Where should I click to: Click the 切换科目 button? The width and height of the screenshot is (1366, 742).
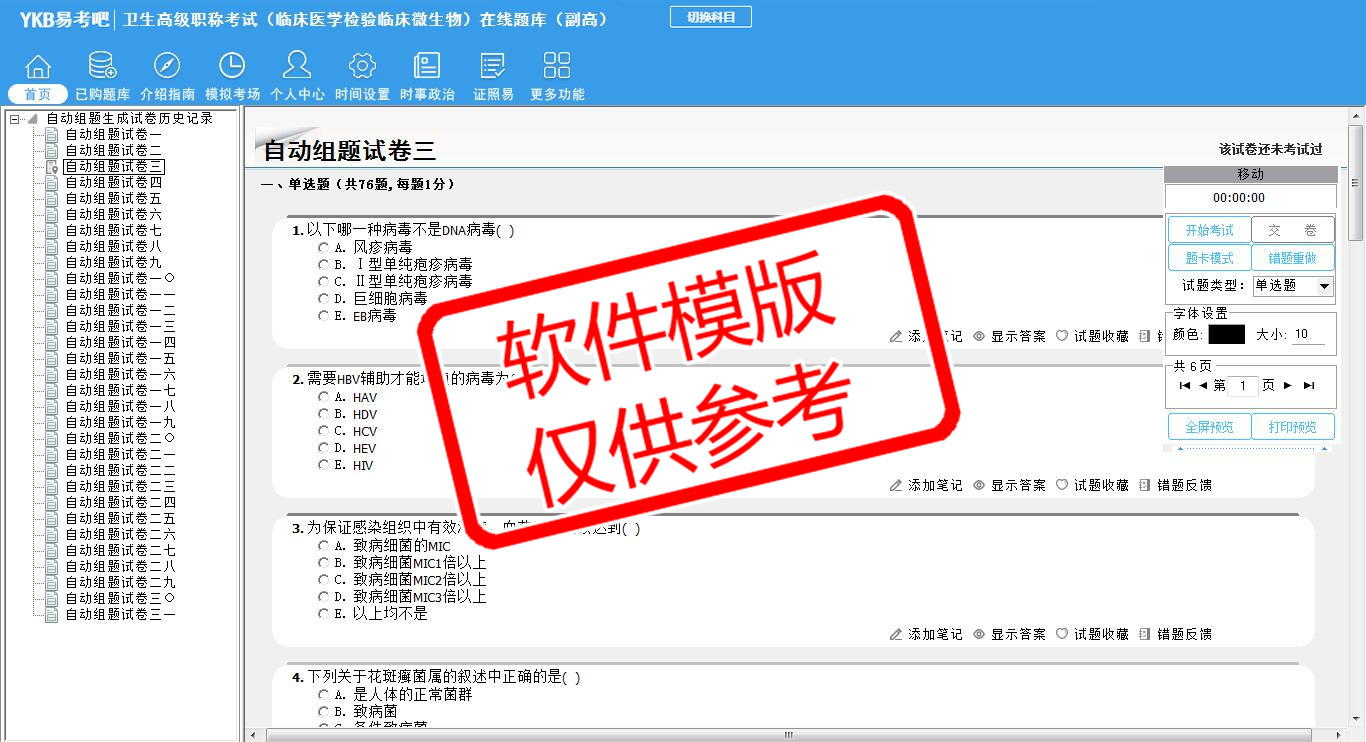(710, 17)
